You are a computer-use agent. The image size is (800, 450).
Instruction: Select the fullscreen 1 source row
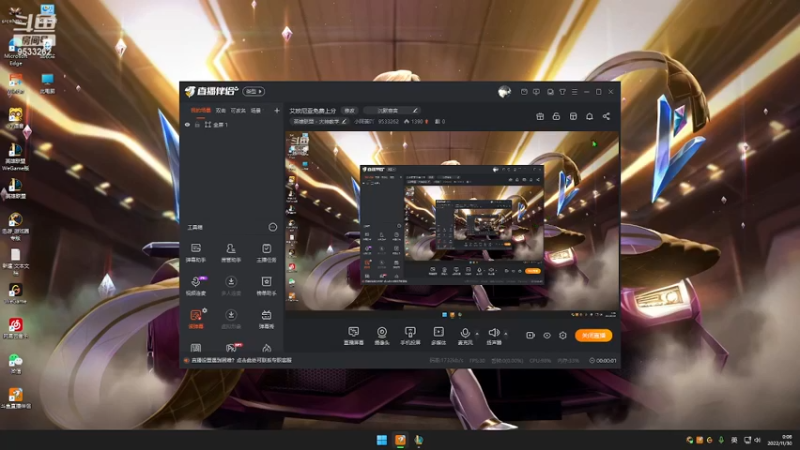[232, 125]
